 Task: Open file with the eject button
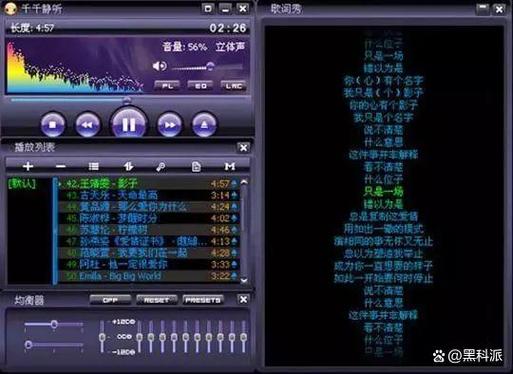[204, 125]
